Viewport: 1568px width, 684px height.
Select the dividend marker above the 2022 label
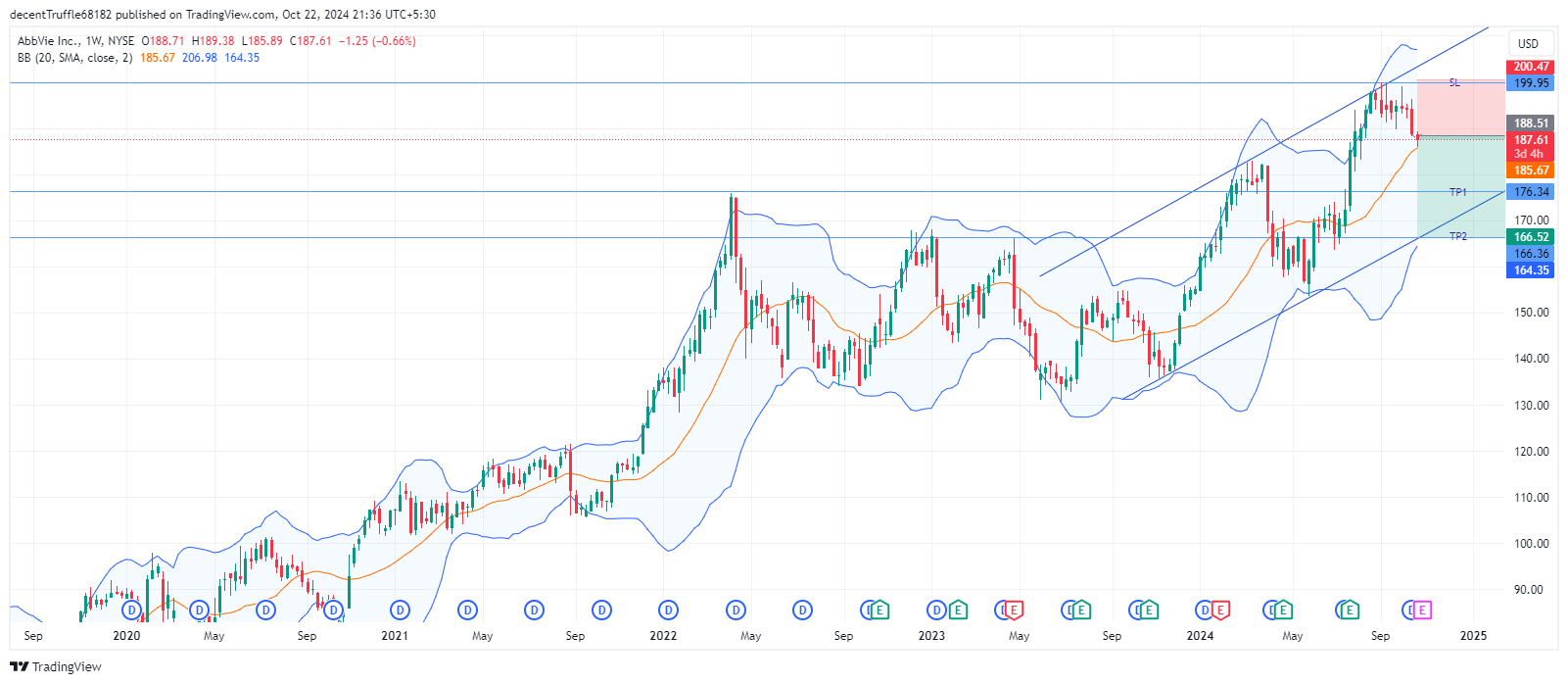click(x=668, y=611)
